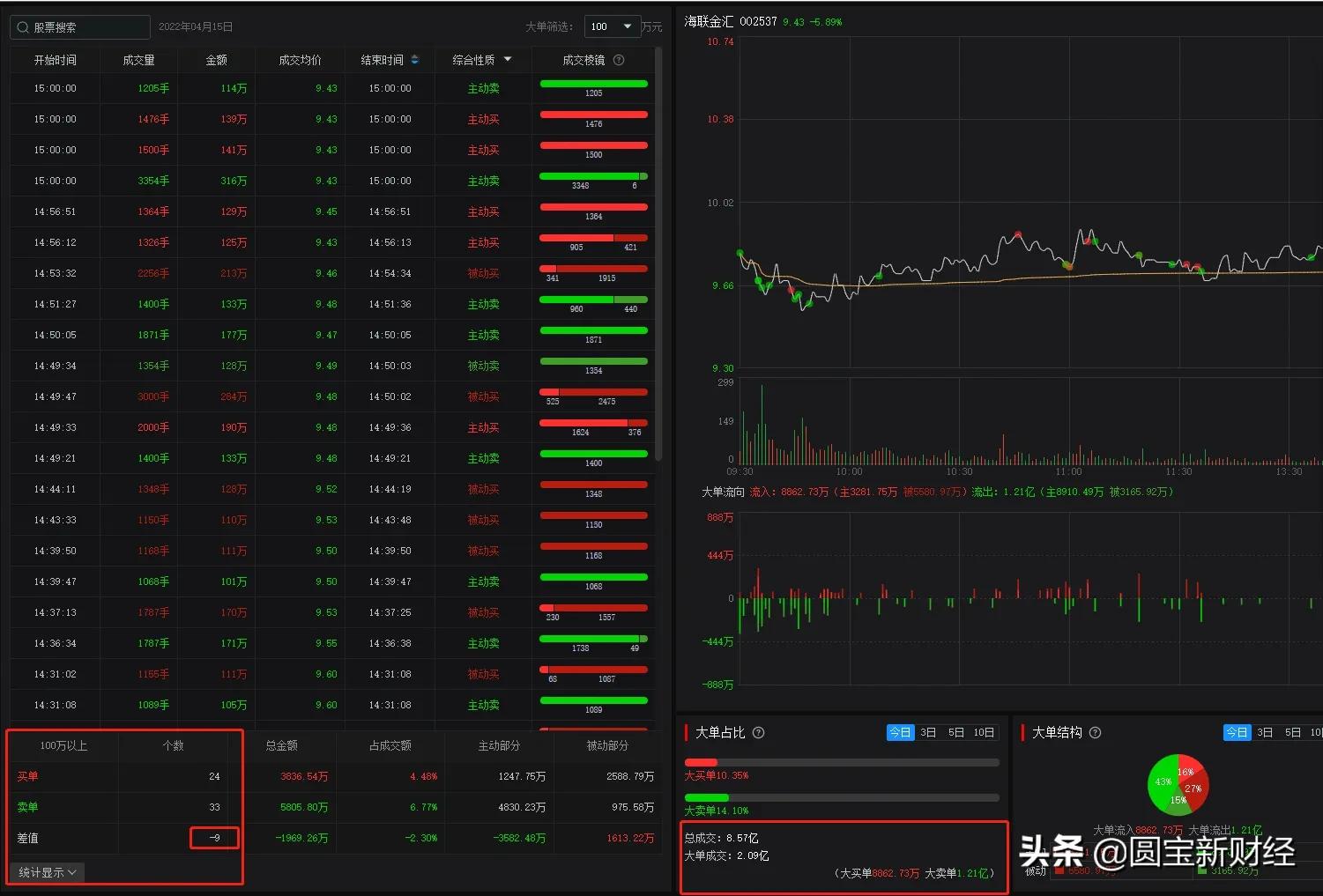The width and height of the screenshot is (1323, 896).
Task: Click the 主动部分 statistics column header
Action: [x=499, y=745]
